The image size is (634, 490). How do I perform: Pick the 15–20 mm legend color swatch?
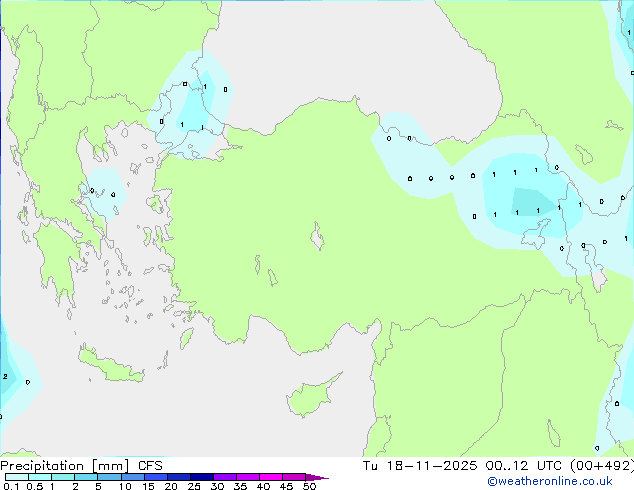tap(156, 477)
